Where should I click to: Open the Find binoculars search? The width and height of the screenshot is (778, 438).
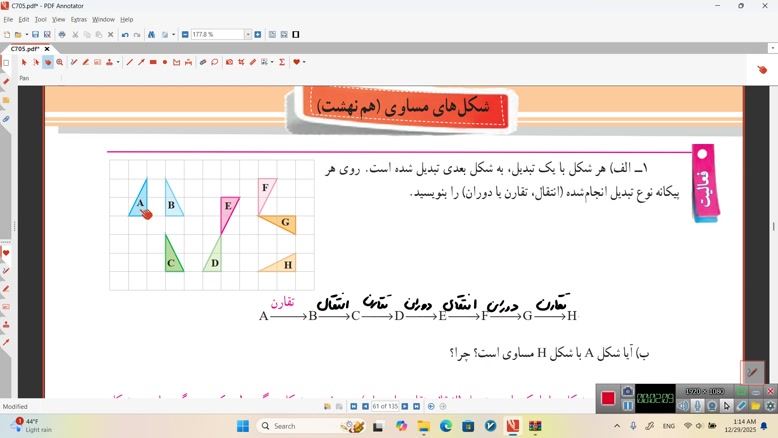point(151,35)
